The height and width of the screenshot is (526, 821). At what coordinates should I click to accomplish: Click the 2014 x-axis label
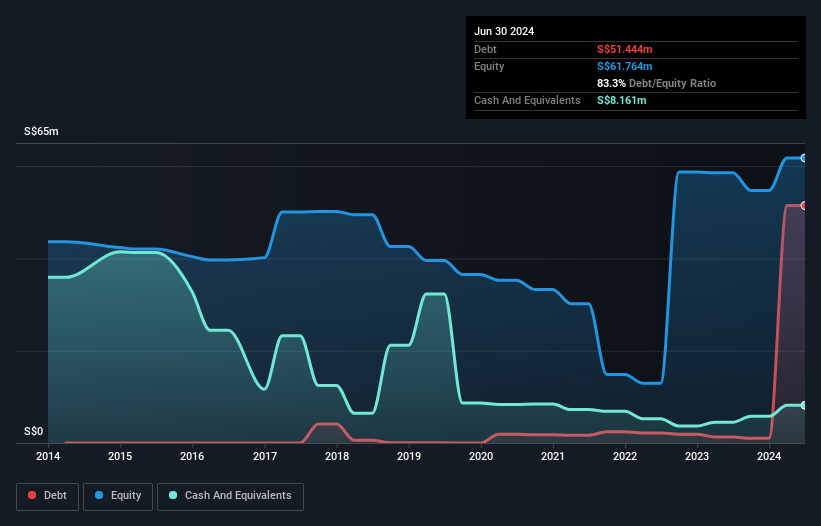click(x=48, y=456)
